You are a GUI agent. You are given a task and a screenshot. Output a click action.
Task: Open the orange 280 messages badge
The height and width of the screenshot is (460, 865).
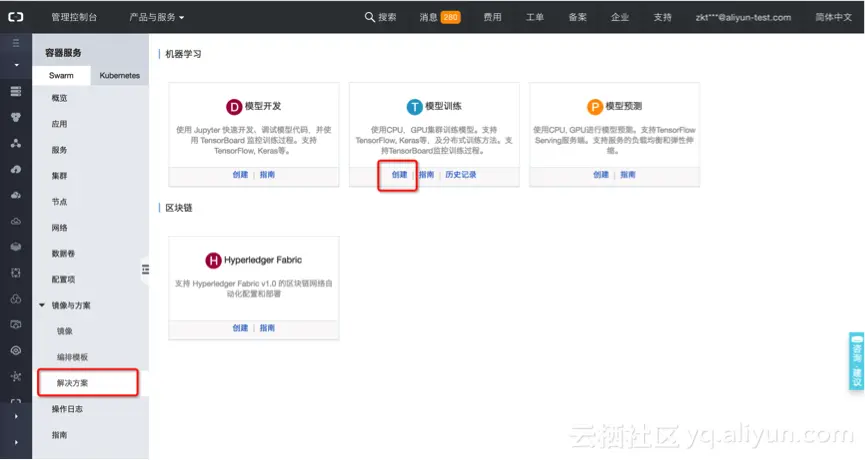coord(450,17)
